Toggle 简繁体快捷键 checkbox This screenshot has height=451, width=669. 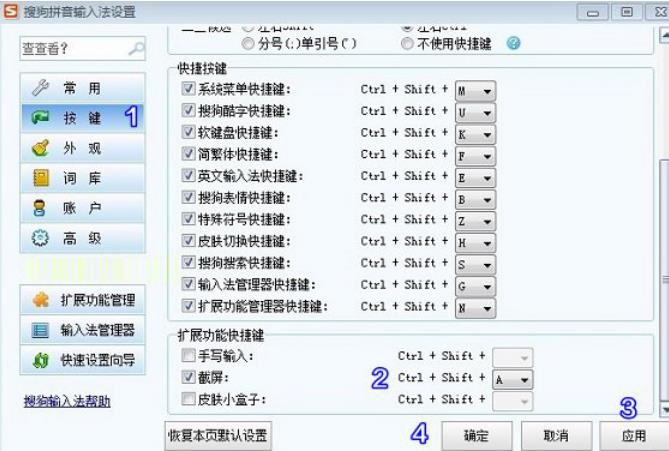(188, 154)
